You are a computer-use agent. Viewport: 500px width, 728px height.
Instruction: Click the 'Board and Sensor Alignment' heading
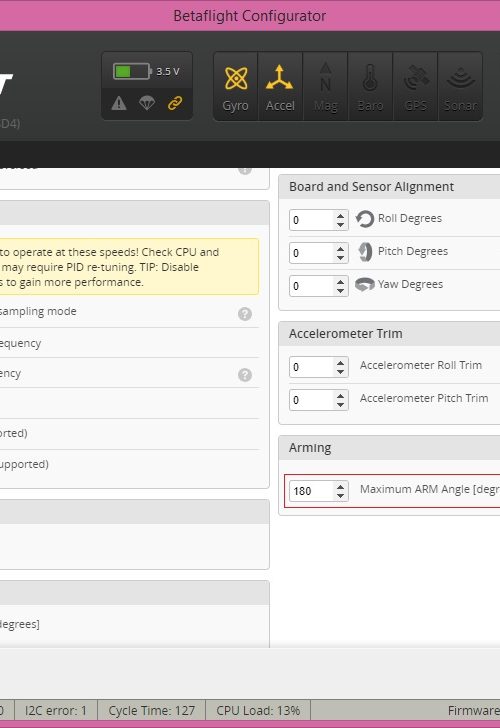371,187
